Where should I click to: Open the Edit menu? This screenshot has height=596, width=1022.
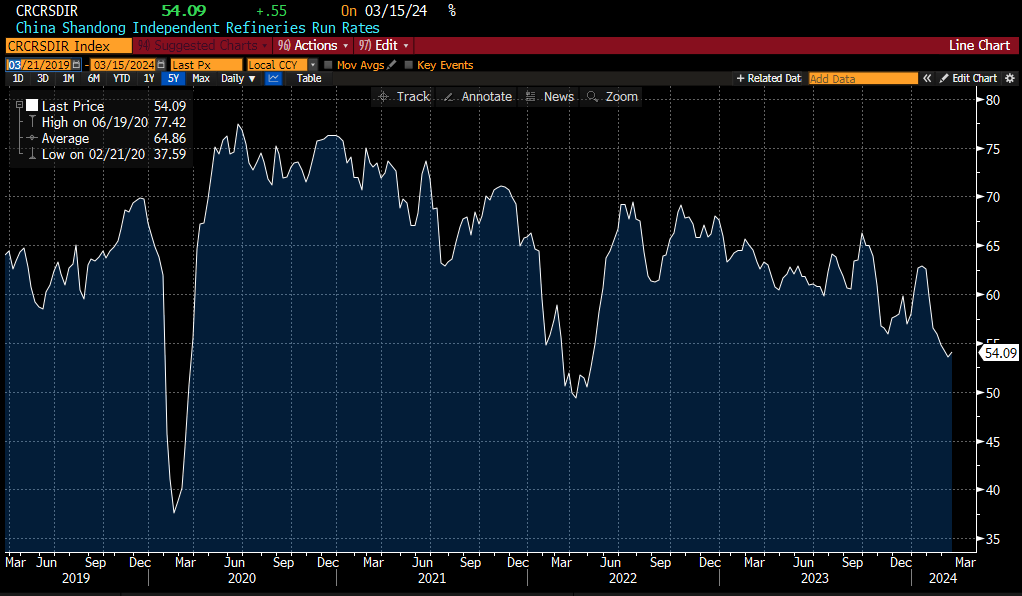384,46
